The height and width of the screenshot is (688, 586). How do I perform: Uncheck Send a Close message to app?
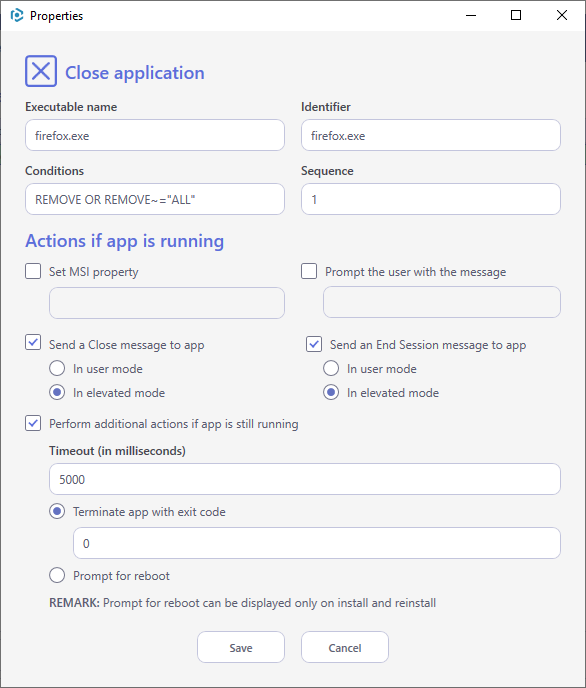tap(33, 342)
